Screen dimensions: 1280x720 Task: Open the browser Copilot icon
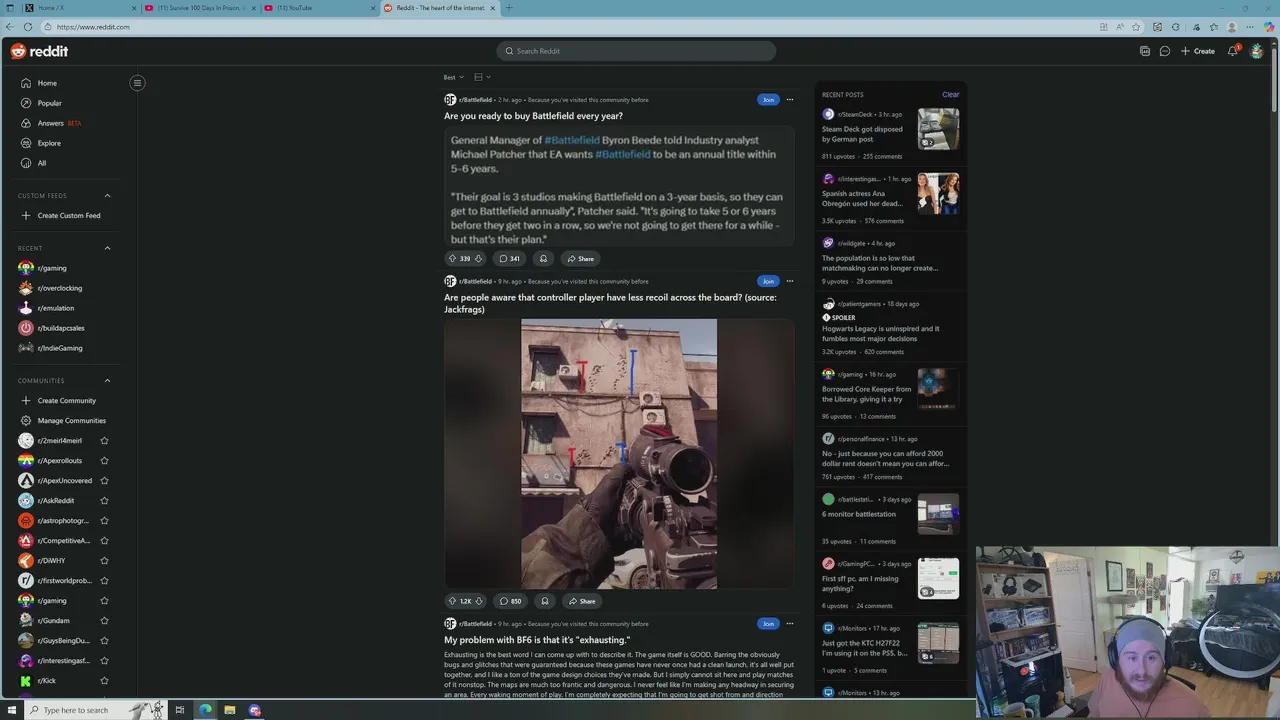click(x=1268, y=27)
